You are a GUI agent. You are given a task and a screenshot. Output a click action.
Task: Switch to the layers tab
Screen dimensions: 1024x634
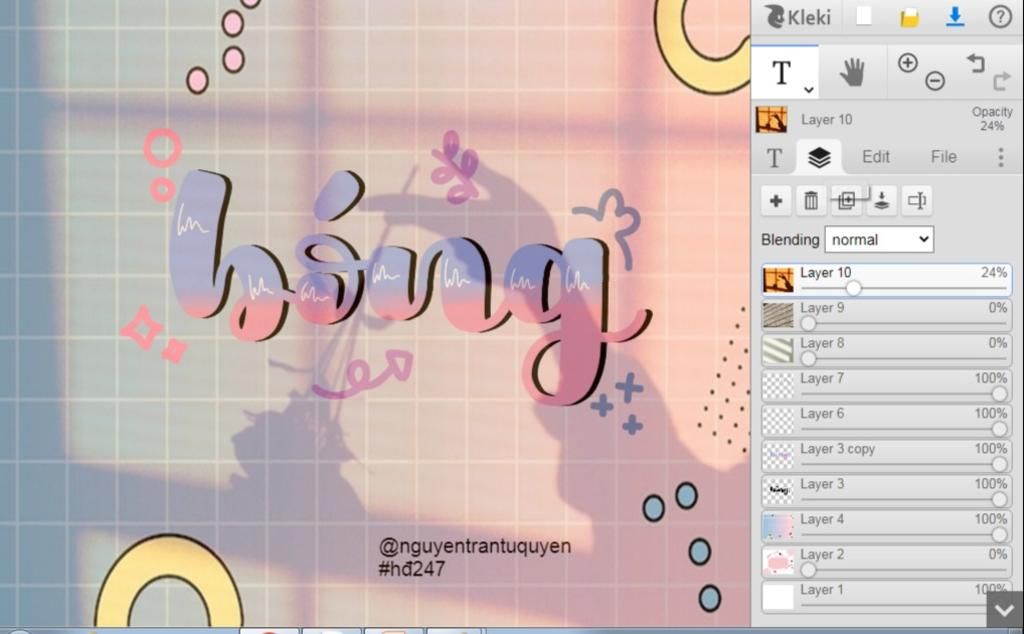(x=820, y=157)
